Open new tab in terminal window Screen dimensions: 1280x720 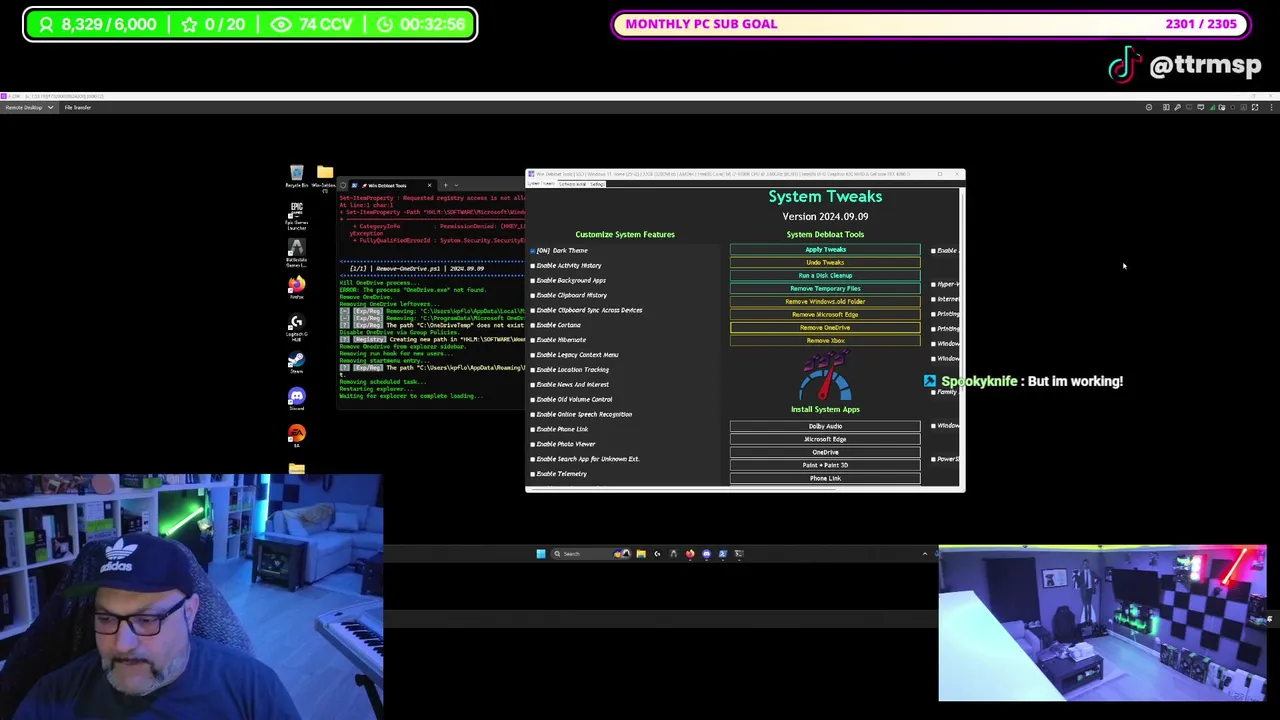point(445,185)
